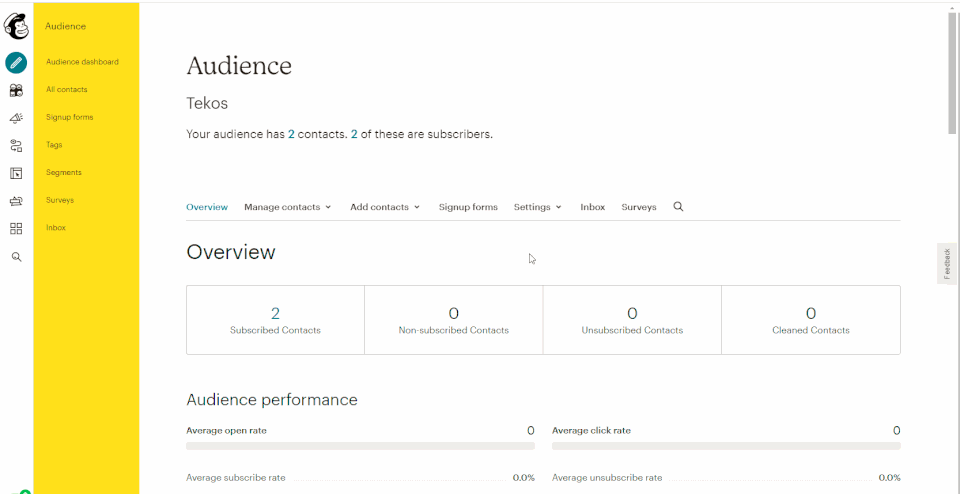Expand the Add contacts dropdown
960x494 pixels.
point(385,207)
